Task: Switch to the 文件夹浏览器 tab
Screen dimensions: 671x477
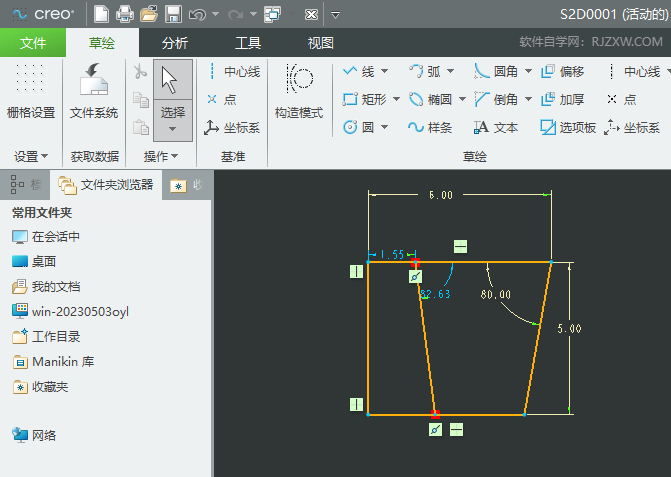Action: coord(106,185)
